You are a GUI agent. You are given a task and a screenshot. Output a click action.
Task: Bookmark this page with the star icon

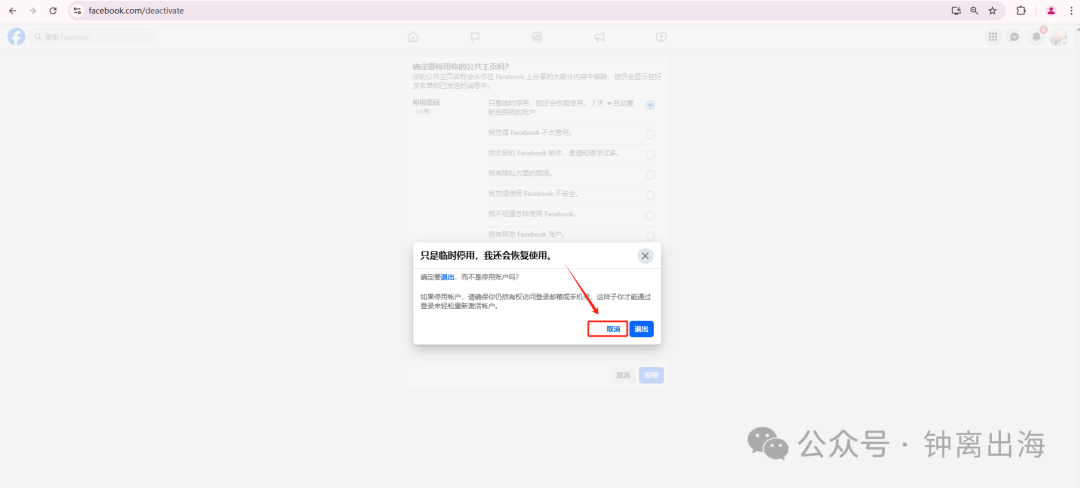click(993, 11)
